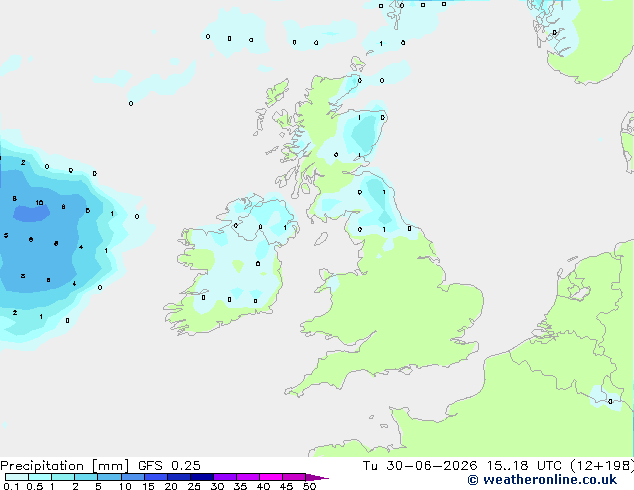Choose the 30–35 mm purple legend swatch
Screen dimensions: 634x490
[224, 477]
